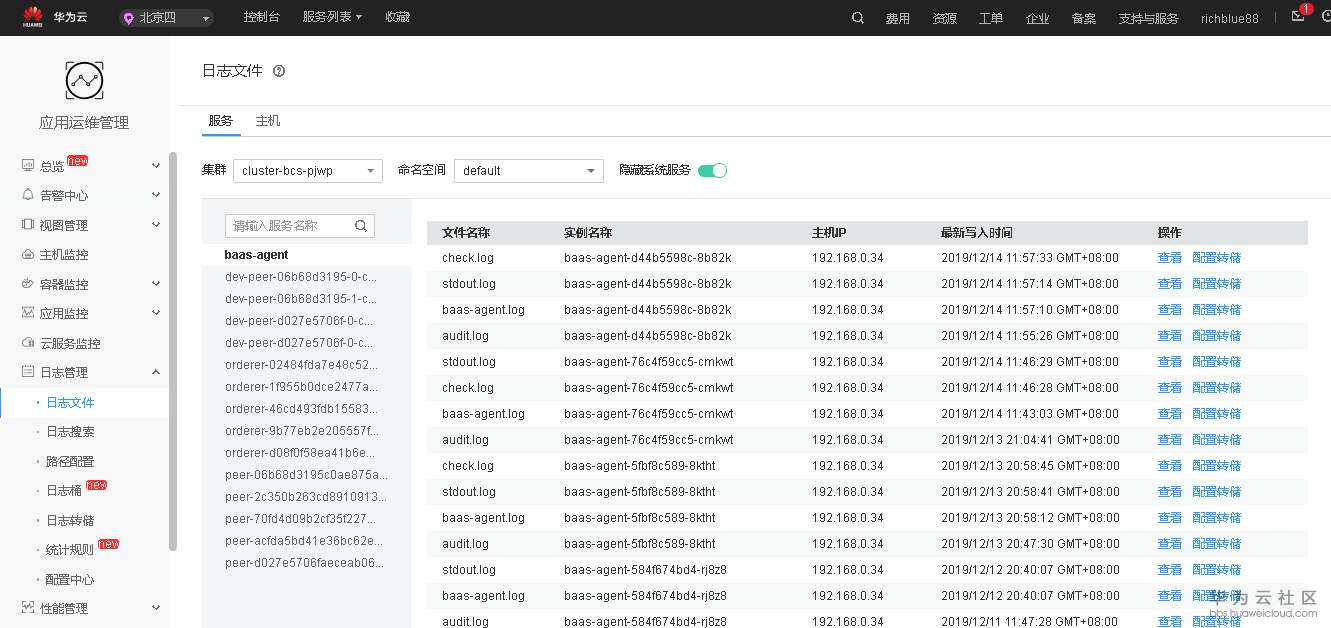Click the 文件名称 column header

coord(466,233)
